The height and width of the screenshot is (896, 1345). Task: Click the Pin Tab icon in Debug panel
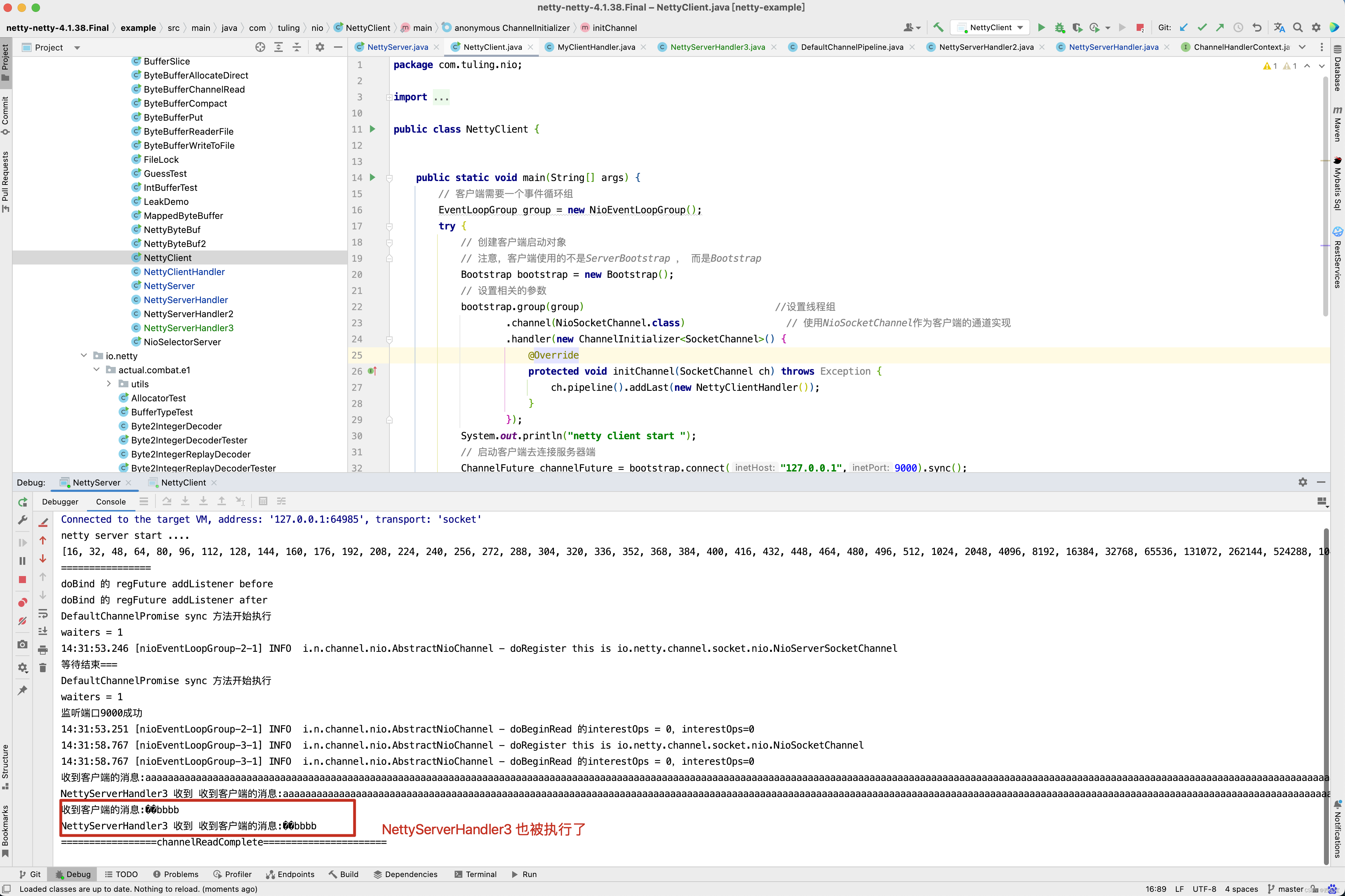point(22,690)
